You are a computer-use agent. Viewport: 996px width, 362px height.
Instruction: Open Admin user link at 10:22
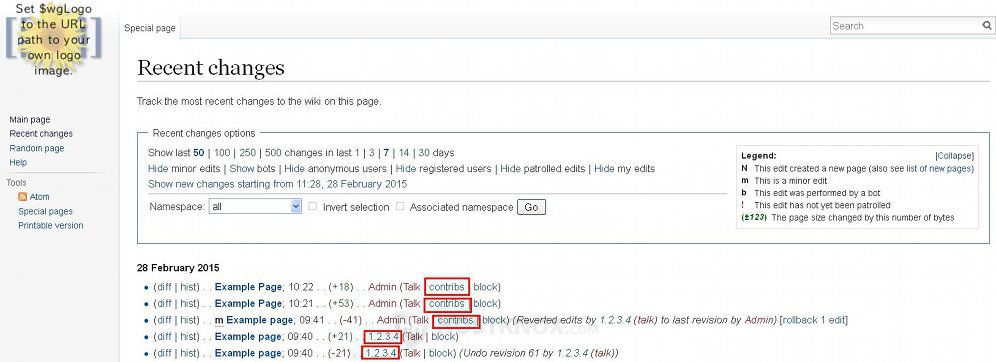(x=382, y=287)
